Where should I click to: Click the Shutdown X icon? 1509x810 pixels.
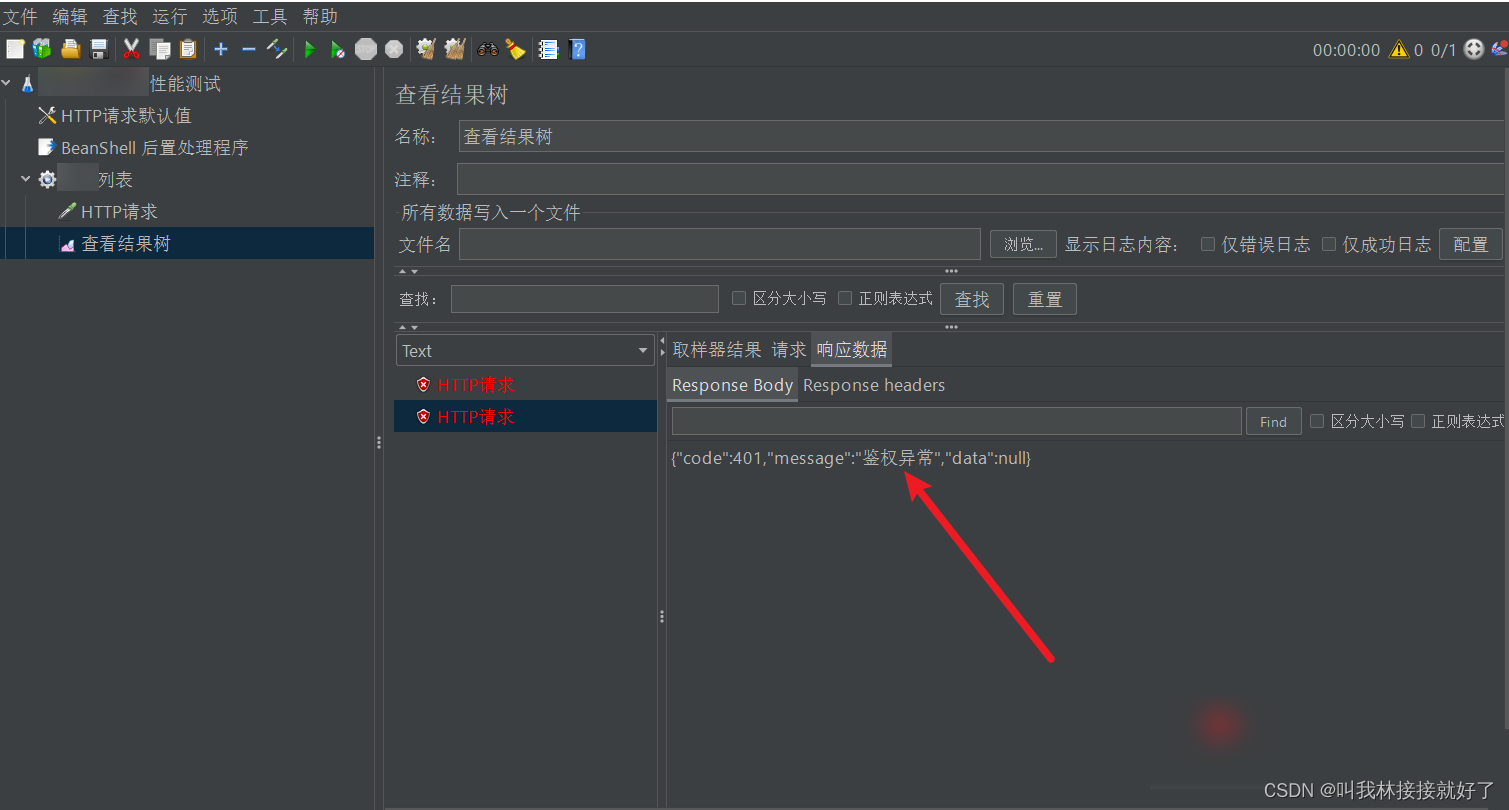click(x=394, y=49)
